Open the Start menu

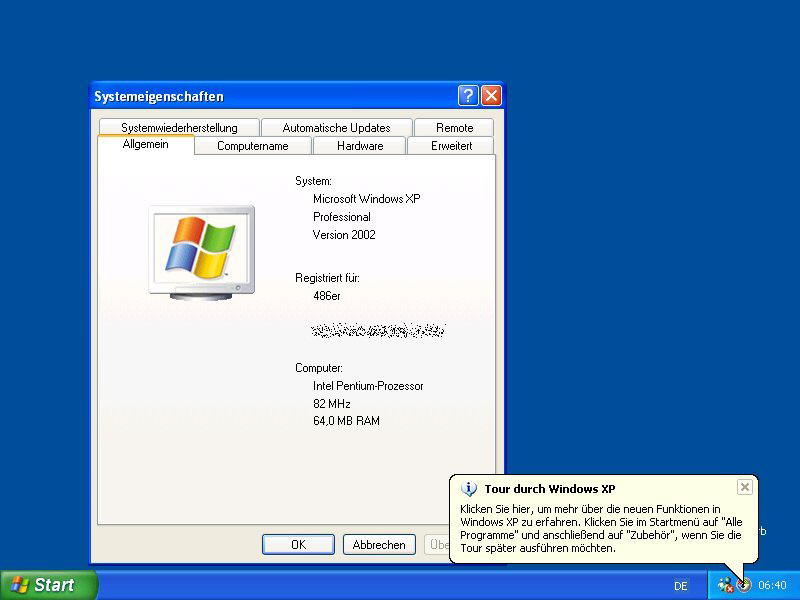pos(49,585)
